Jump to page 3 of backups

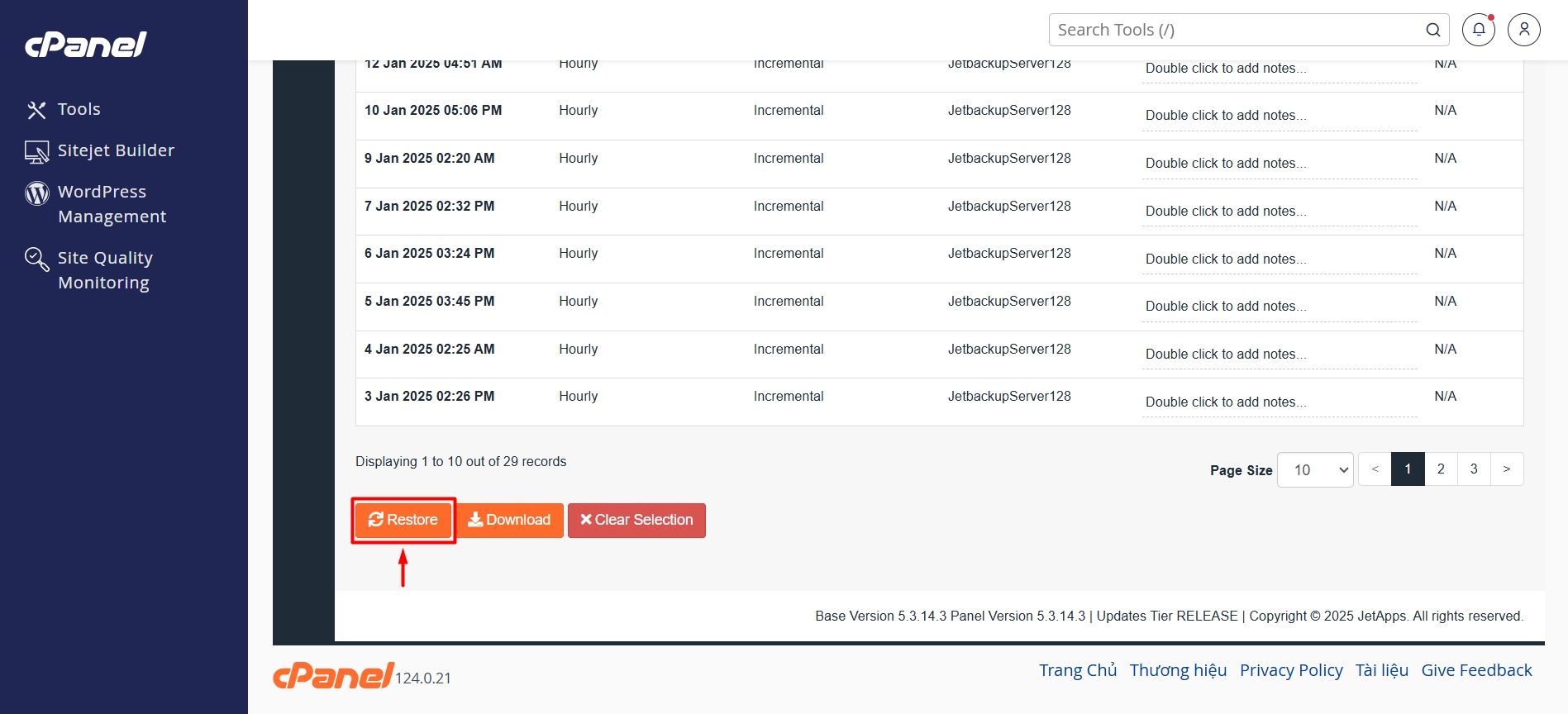pos(1474,469)
